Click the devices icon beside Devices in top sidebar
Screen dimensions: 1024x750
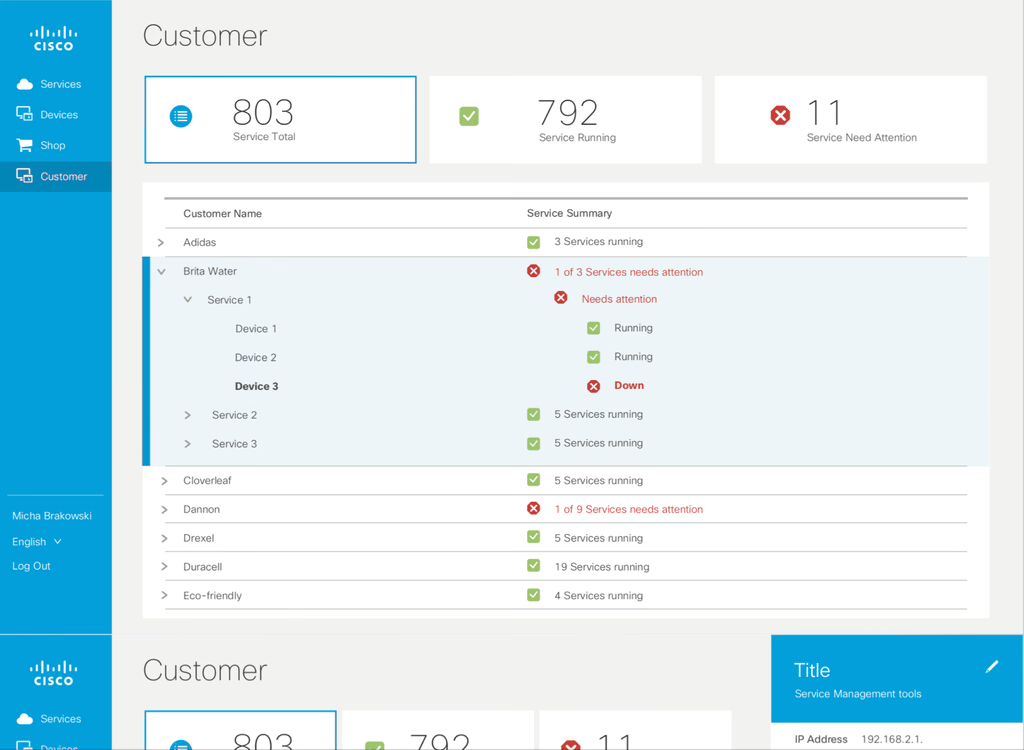(x=25, y=114)
